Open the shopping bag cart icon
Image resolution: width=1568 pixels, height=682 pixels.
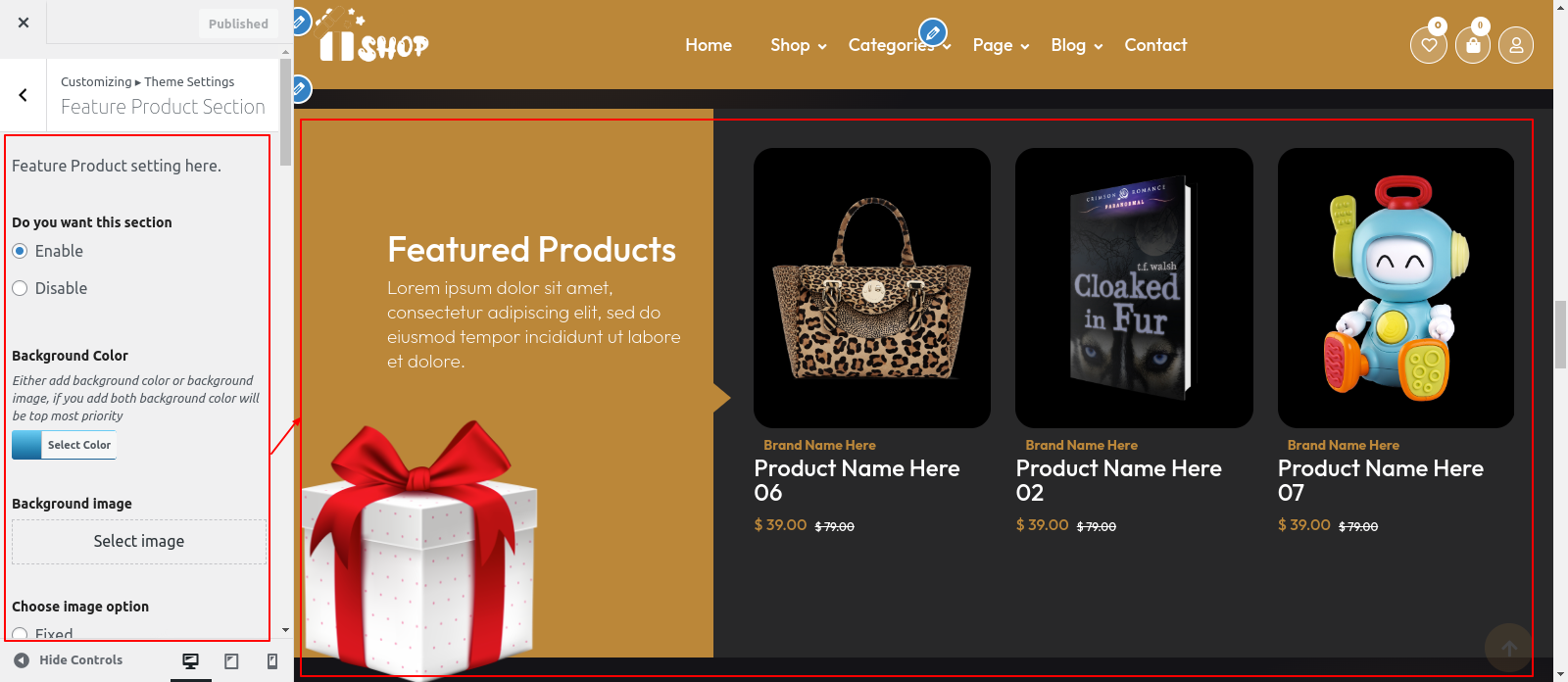point(1472,44)
